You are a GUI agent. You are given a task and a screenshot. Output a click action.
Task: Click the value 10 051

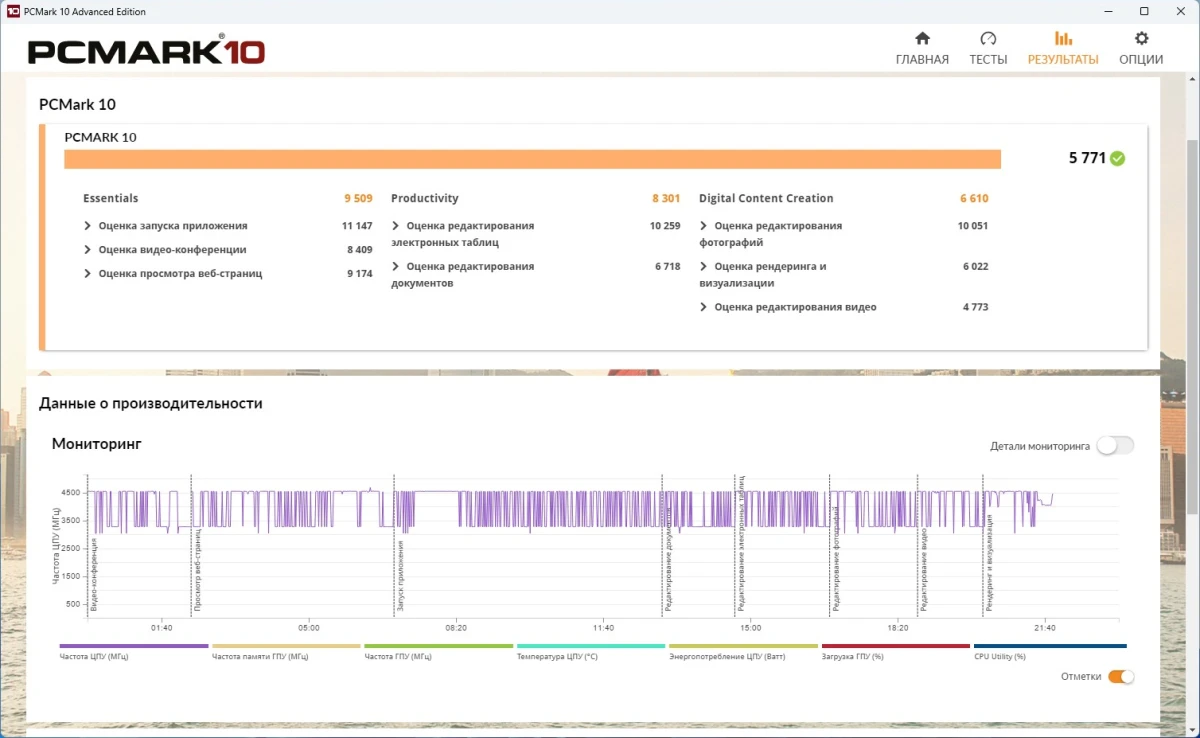click(973, 226)
